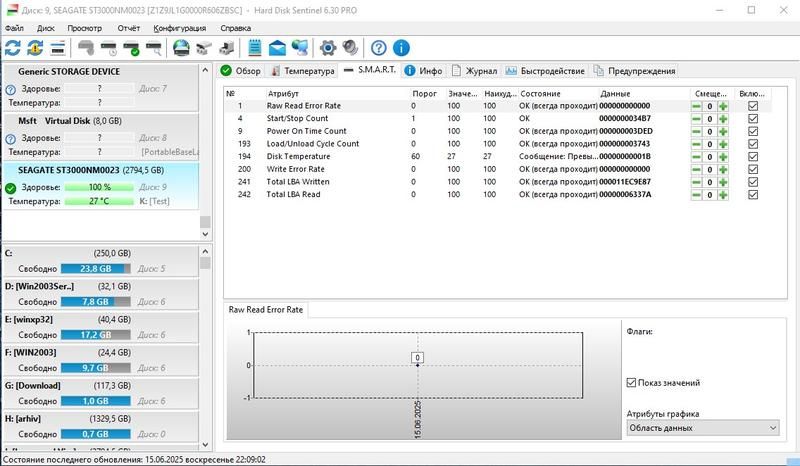Image resolution: width=800 pixels, height=466 pixels.
Task: Switch to the Инфо tab
Action: pos(423,71)
